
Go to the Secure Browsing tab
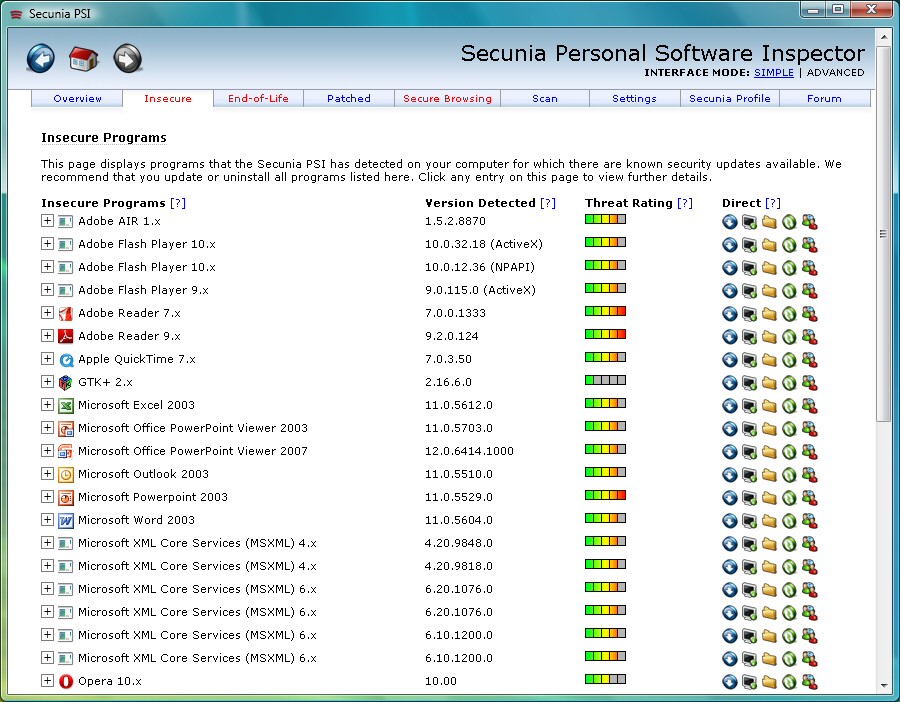[447, 99]
